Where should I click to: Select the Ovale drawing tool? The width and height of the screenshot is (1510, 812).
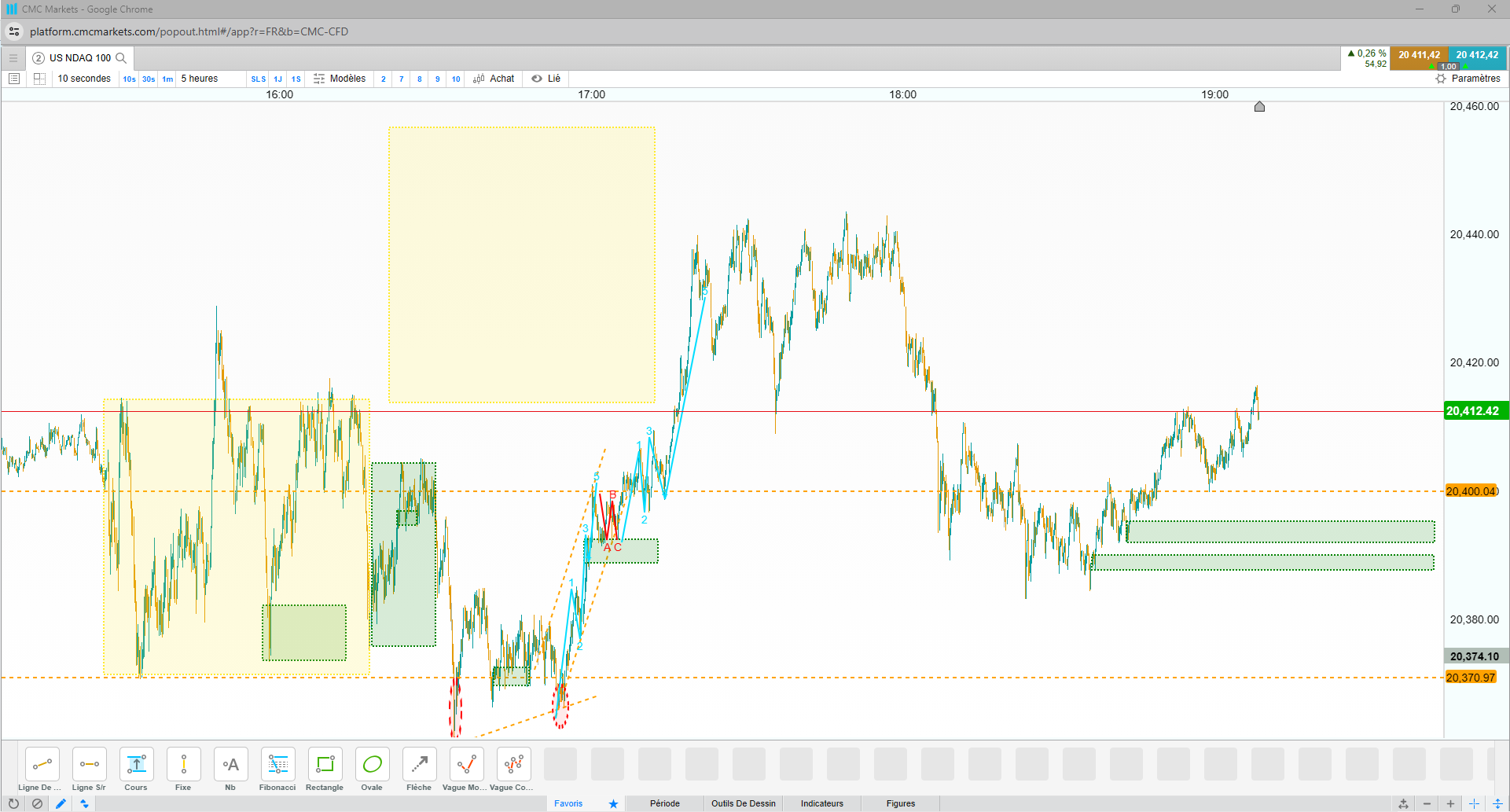click(373, 764)
